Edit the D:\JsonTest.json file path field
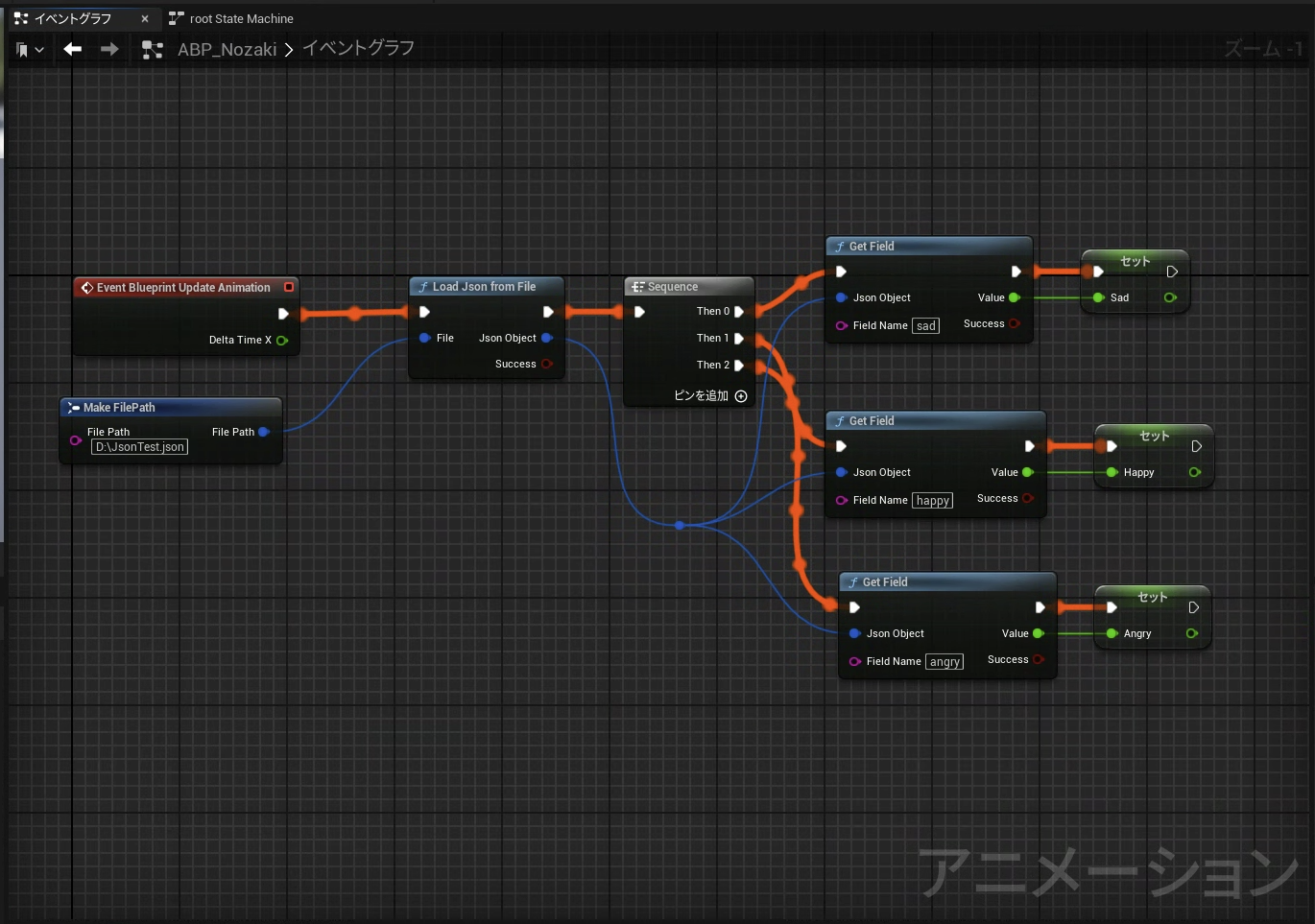 point(139,447)
